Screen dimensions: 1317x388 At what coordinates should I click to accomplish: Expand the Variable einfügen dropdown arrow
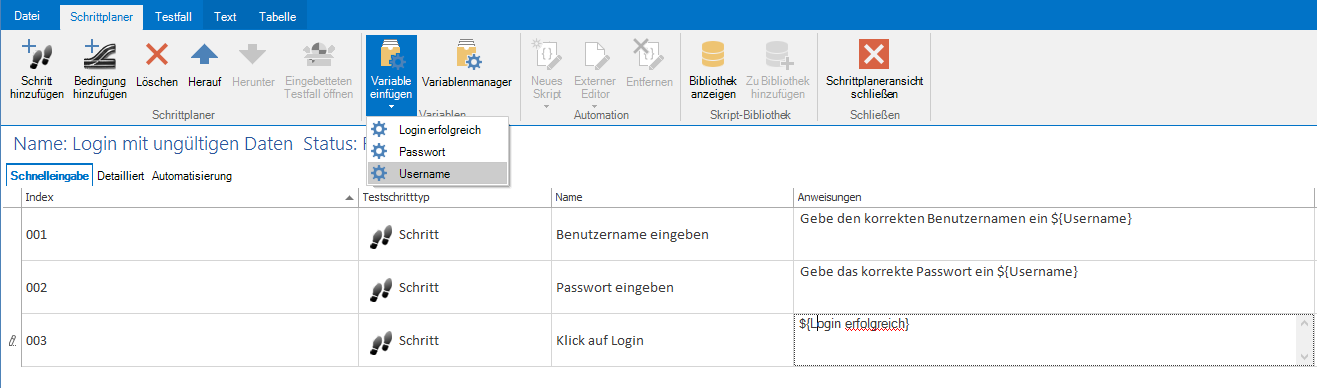(391, 107)
